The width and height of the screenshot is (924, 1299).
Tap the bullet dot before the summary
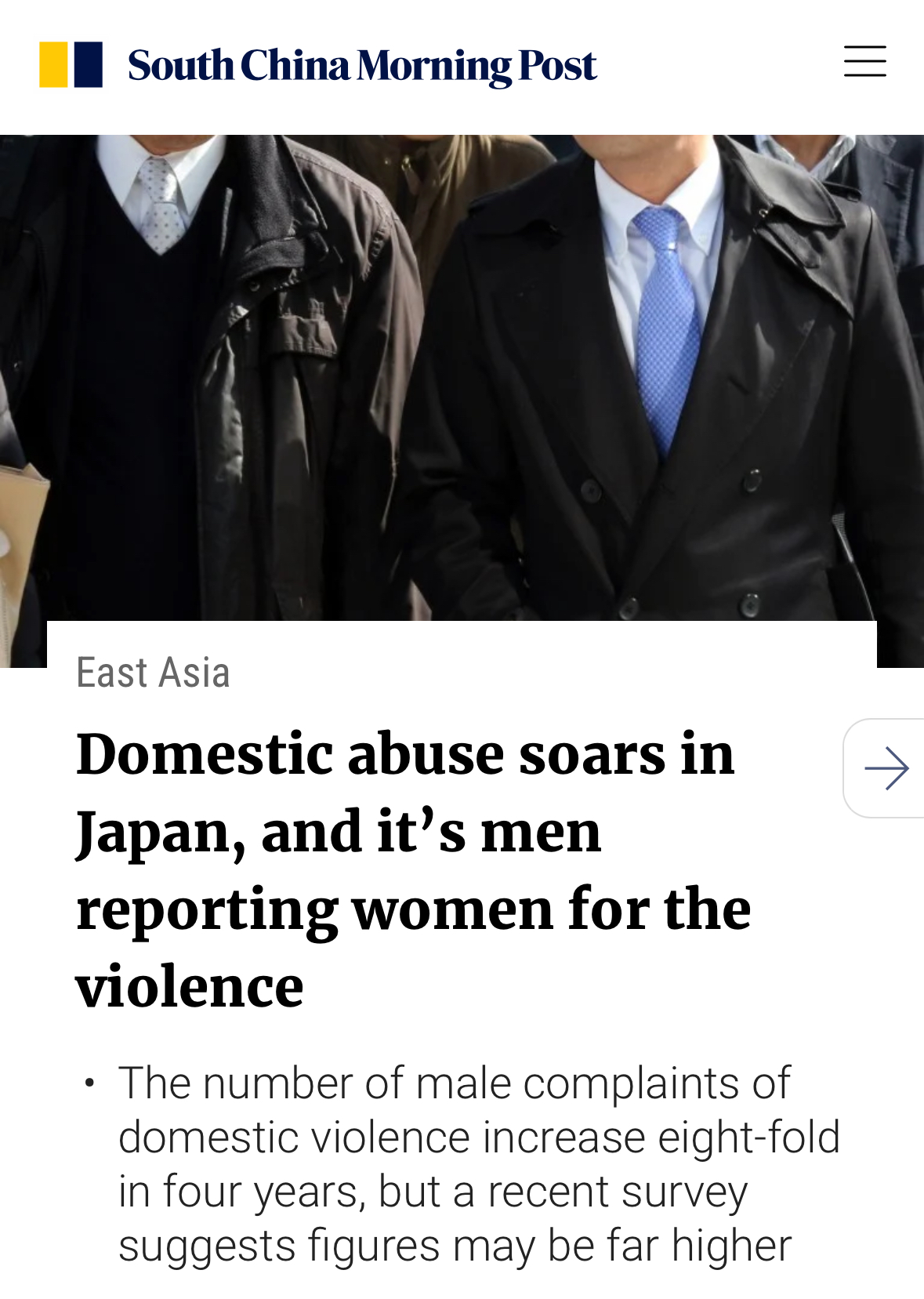[x=90, y=1083]
